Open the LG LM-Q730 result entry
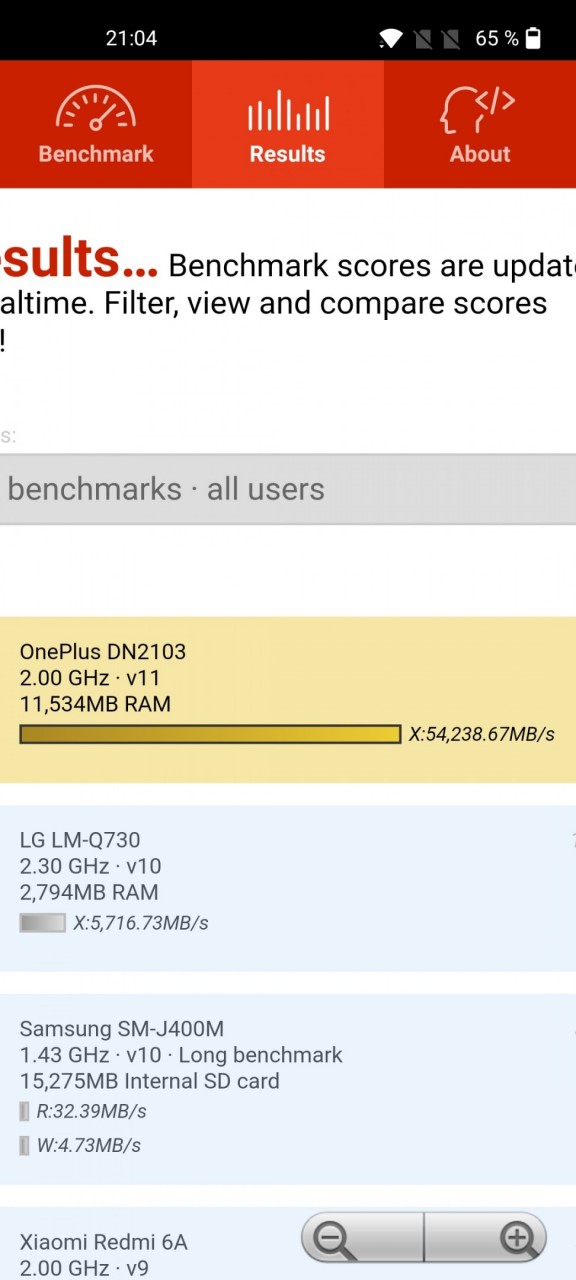576x1280 pixels. 288,888
